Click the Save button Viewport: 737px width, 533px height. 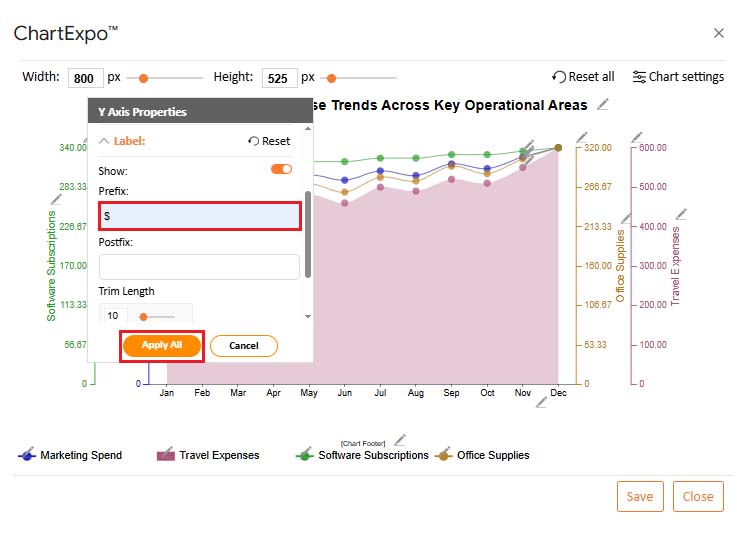point(640,496)
